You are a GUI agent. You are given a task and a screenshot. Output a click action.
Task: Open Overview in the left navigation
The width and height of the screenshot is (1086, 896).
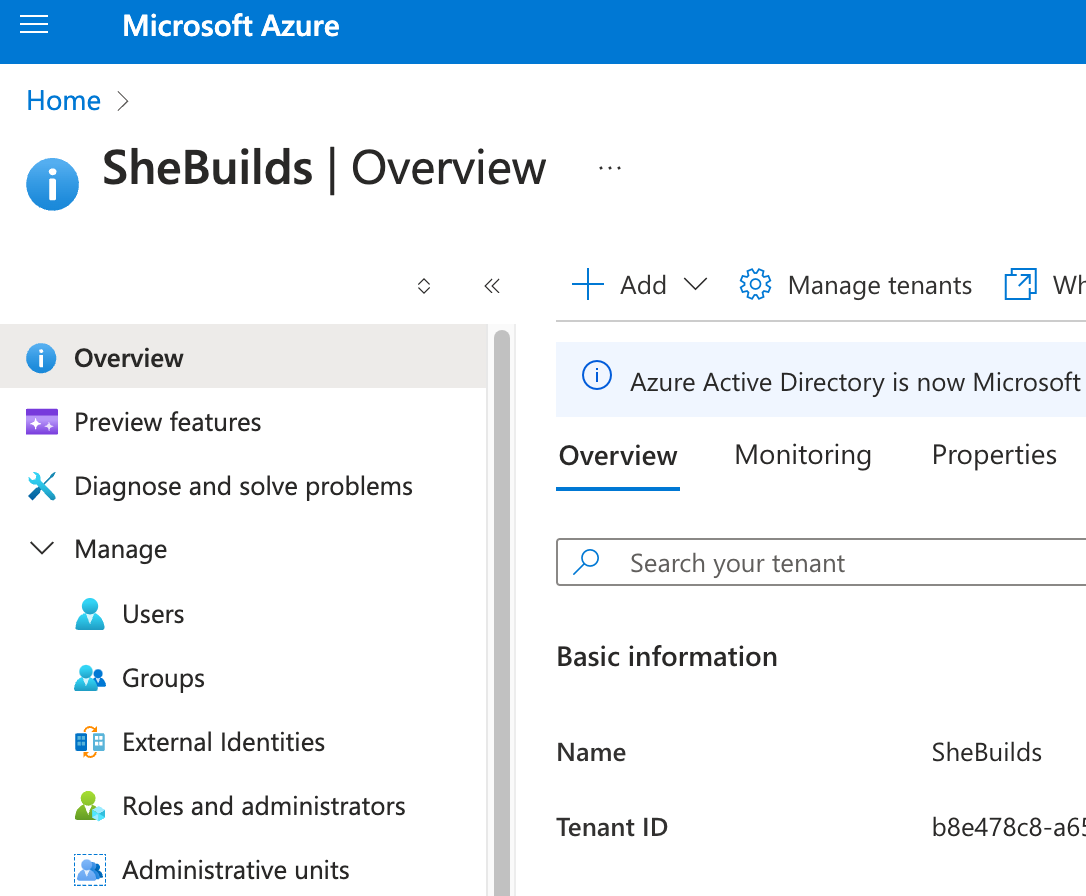coord(243,358)
